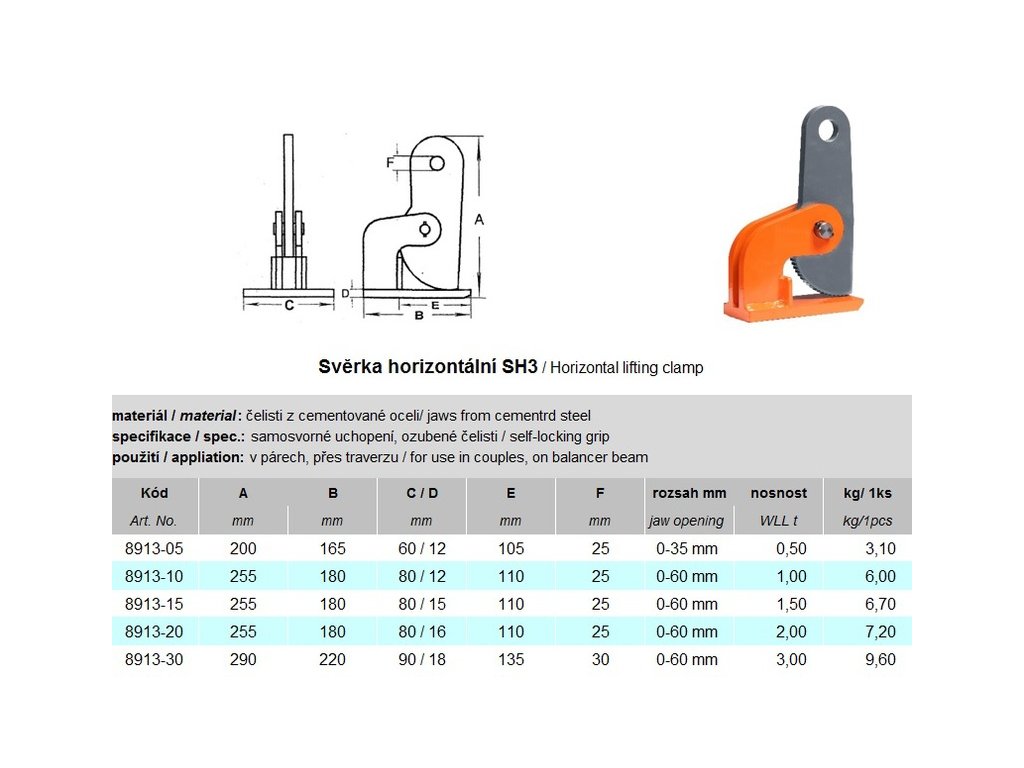The height and width of the screenshot is (768, 1024).
Task: Click the title 'Svěrka horizontální SH3'
Action: click(x=428, y=366)
